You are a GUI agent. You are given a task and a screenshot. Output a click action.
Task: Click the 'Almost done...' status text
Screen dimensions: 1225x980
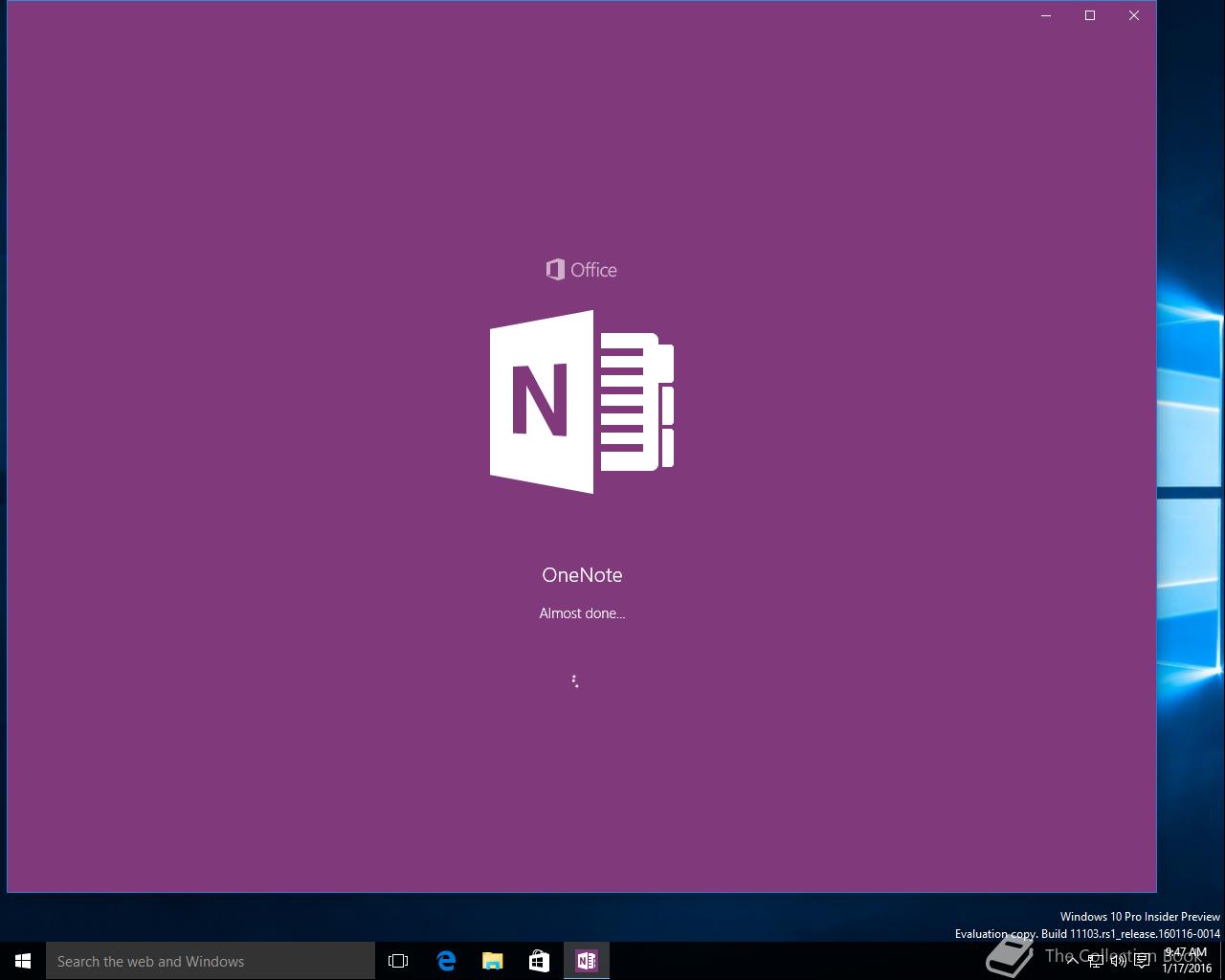click(x=582, y=613)
